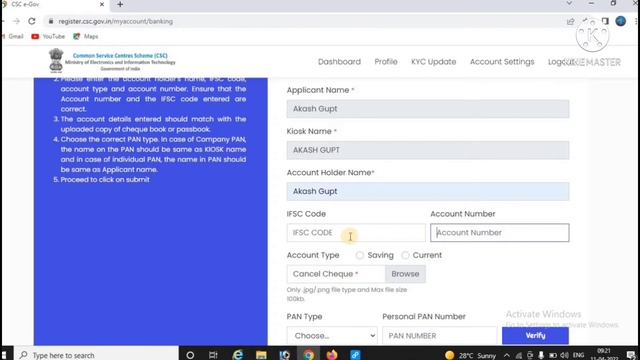
Task: Click instruction text 'Proceed to click on submit'
Action: [105, 180]
